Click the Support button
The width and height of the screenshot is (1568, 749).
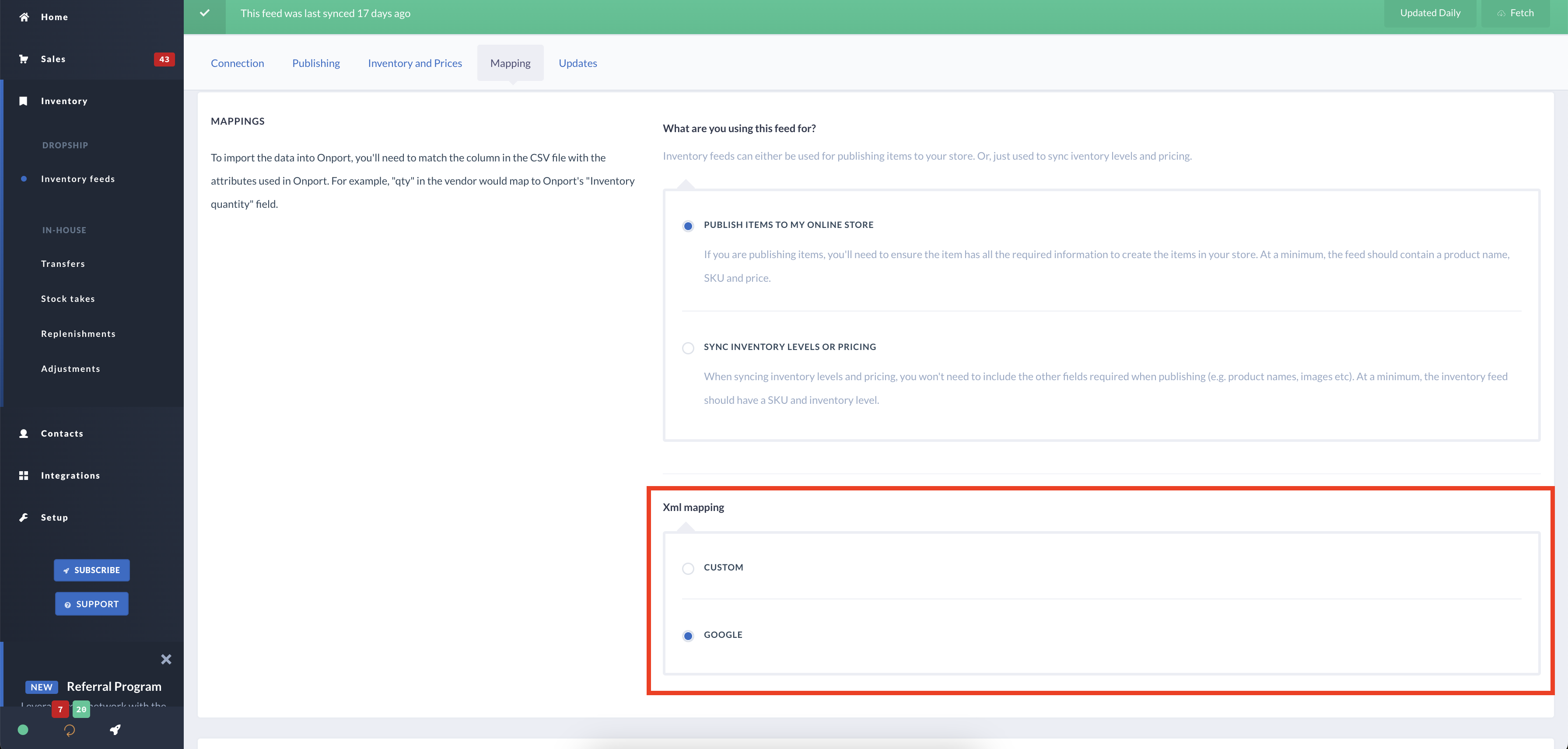point(91,604)
